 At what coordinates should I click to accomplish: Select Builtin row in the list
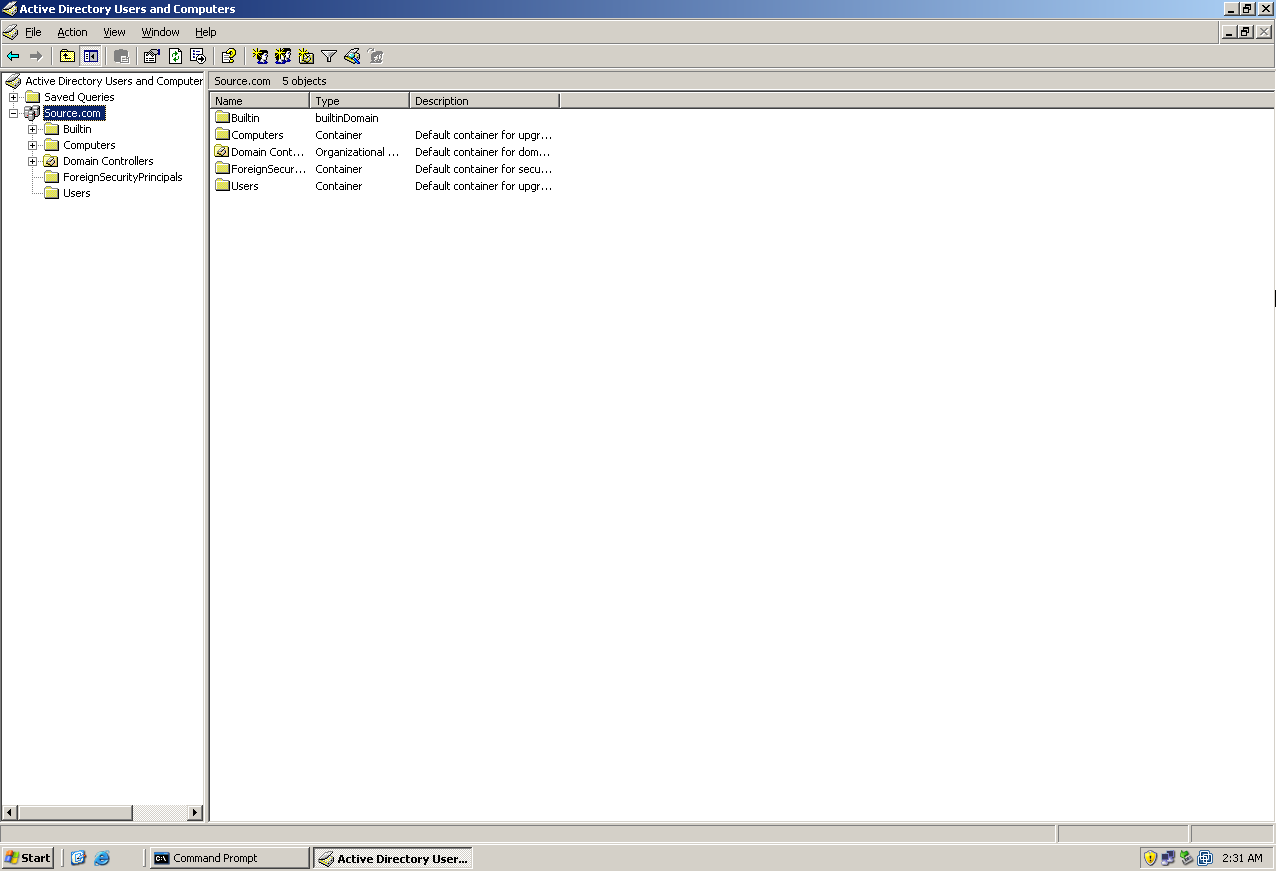tap(384, 118)
